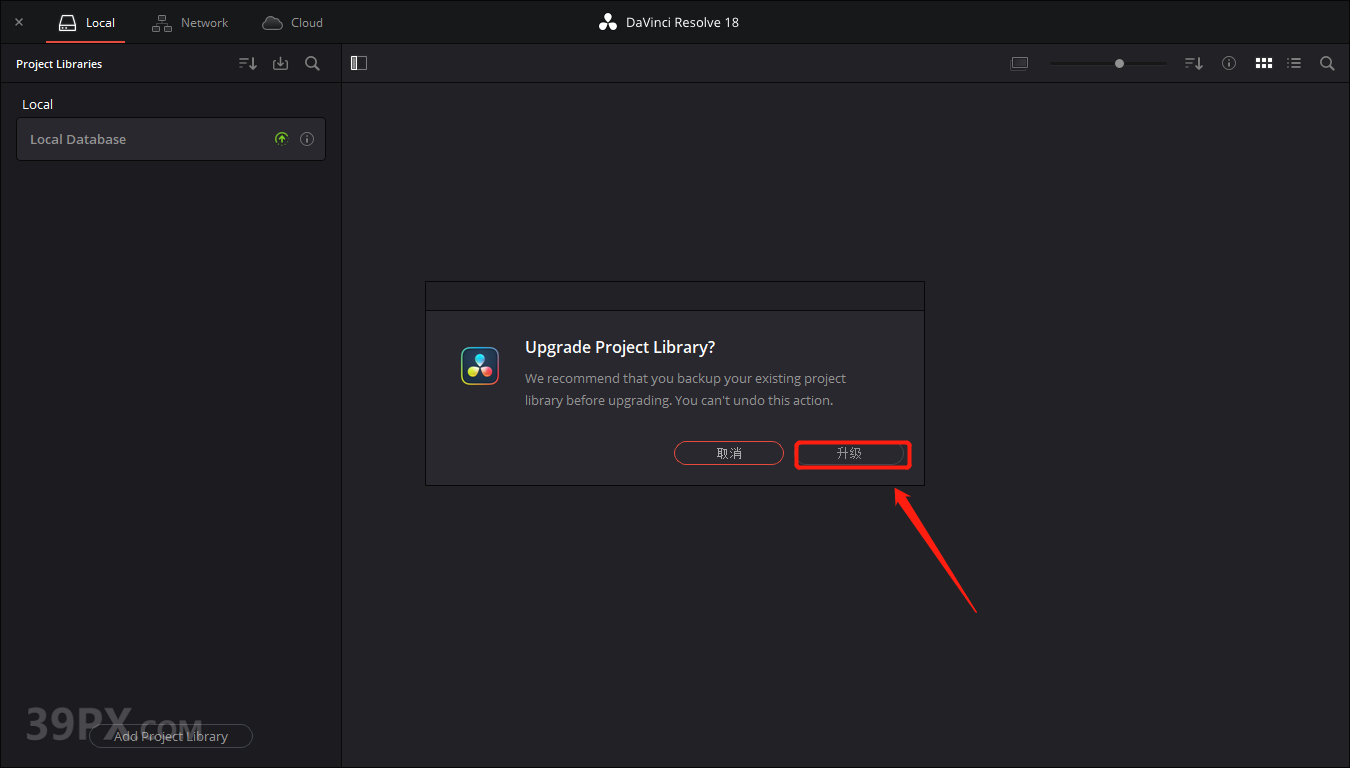Image resolution: width=1350 pixels, height=768 pixels.
Task: Click the 升级 upgrade button in the dialog
Action: coord(850,453)
